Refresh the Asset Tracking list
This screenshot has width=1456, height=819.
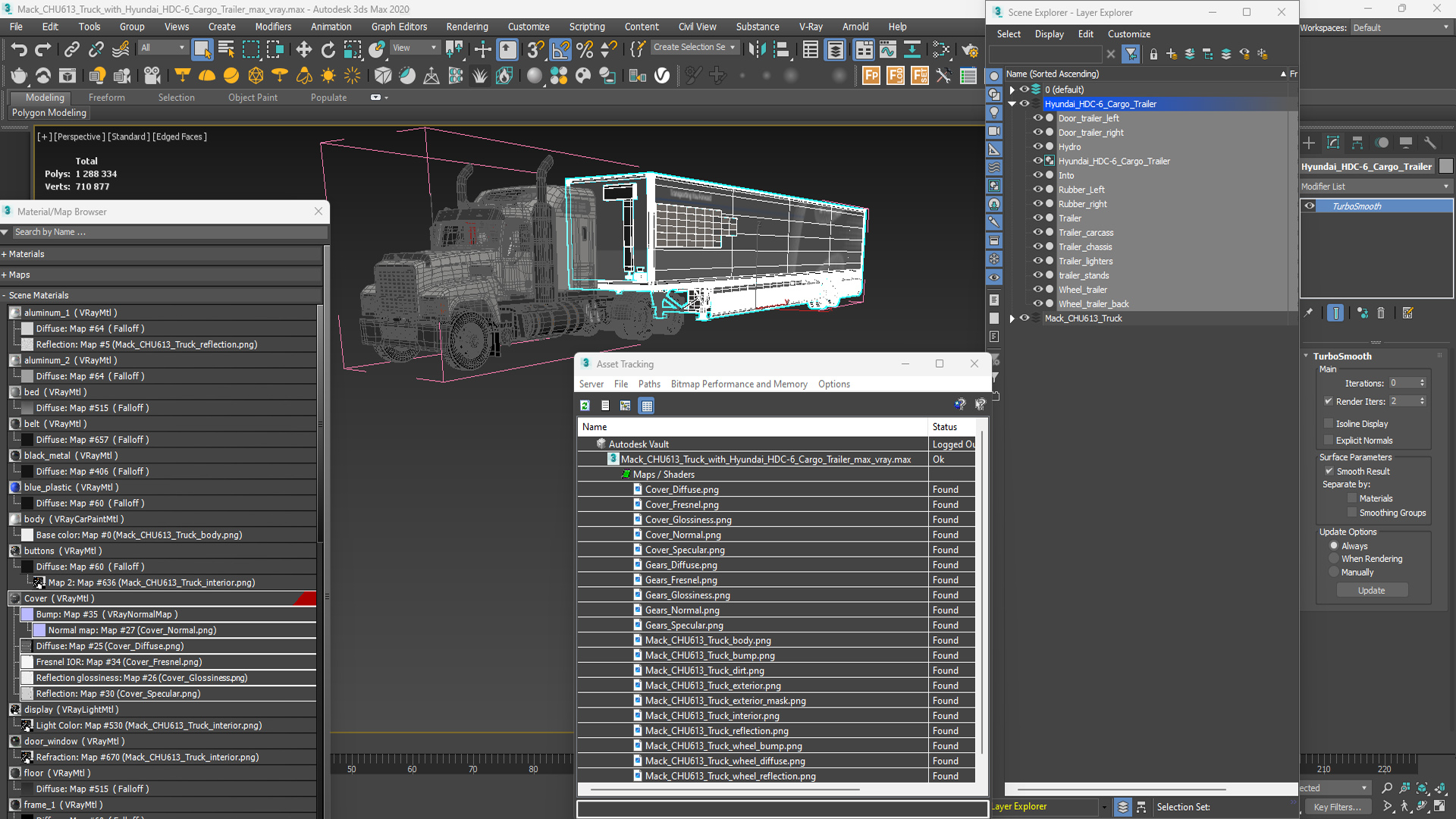pos(585,406)
